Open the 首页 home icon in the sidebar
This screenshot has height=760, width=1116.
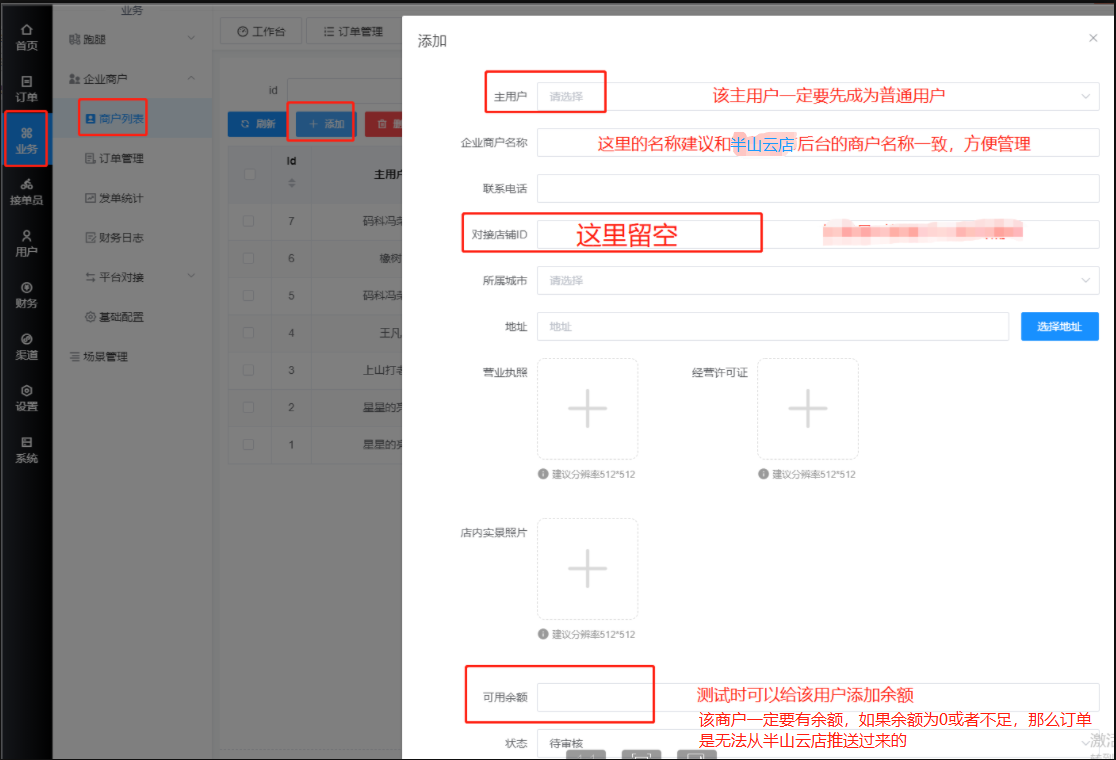pos(26,37)
